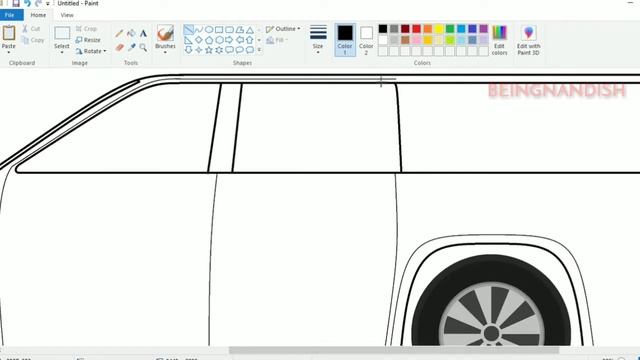Viewport: 640px width, 360px height.
Task: Choose the Left arrow shape
Action: tap(240, 40)
